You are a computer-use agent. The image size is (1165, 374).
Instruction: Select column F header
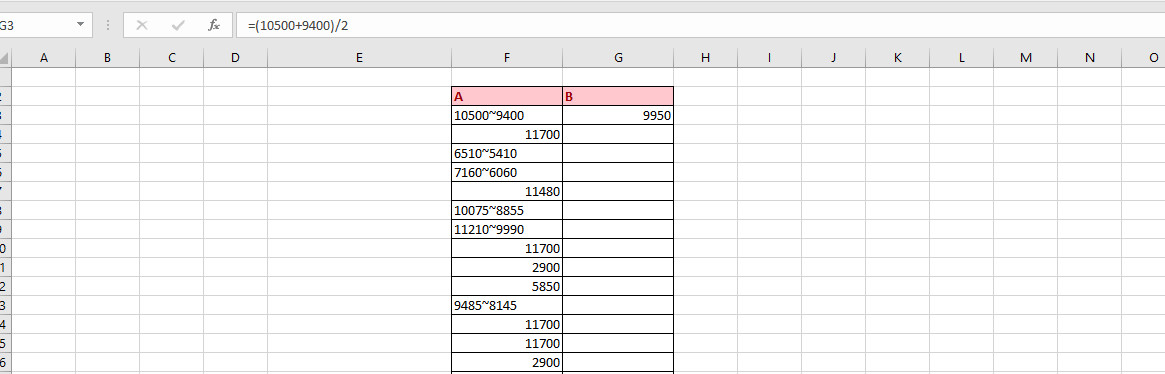click(507, 57)
